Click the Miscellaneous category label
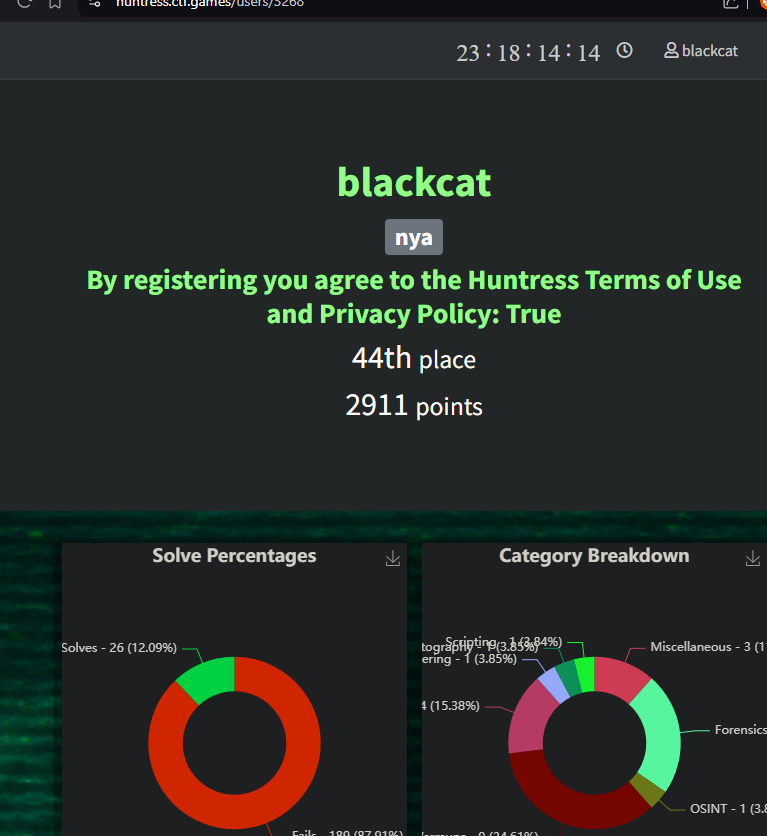Screen dimensions: 767x836 (x=708, y=647)
